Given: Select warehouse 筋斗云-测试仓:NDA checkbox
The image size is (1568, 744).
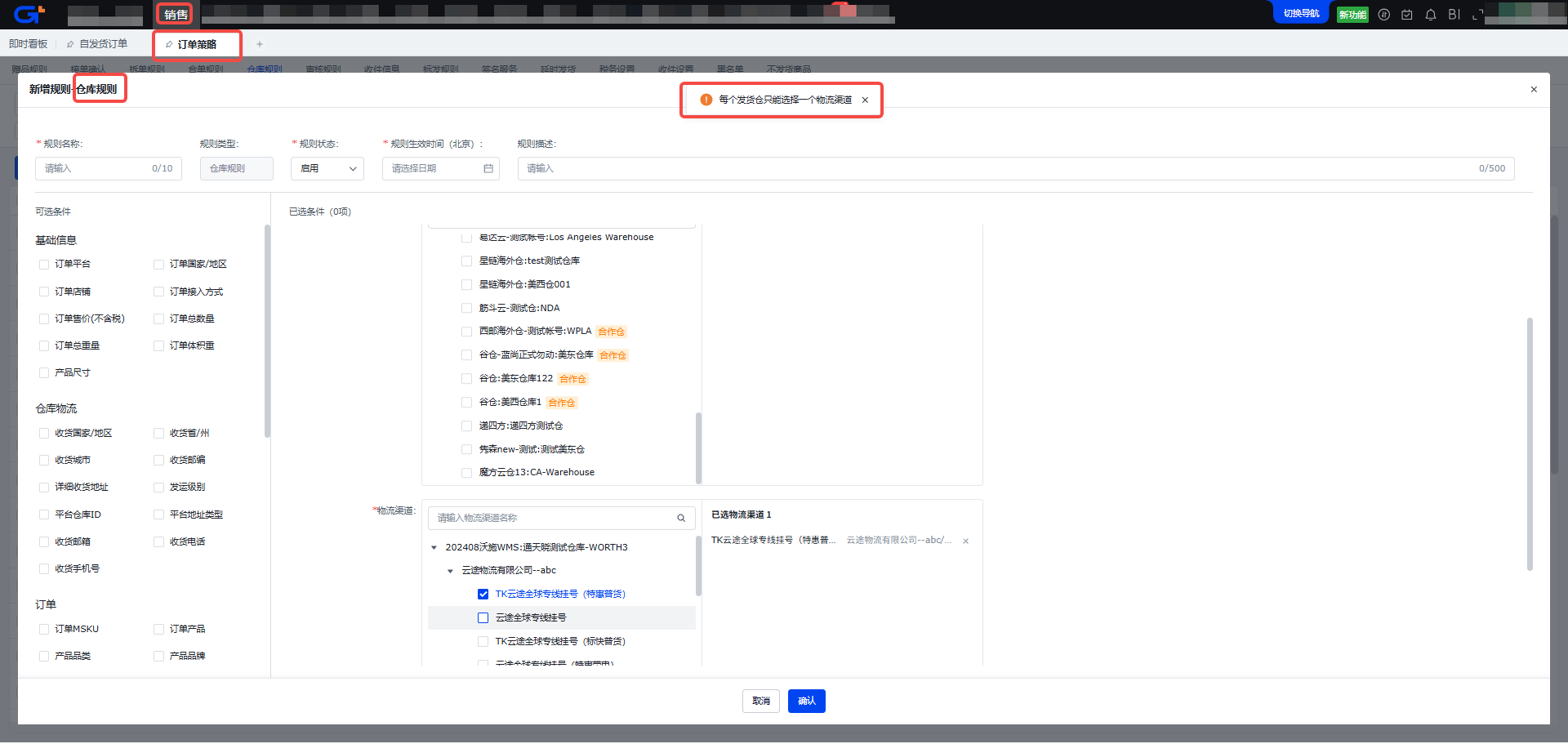Looking at the screenshot, I should (x=466, y=309).
